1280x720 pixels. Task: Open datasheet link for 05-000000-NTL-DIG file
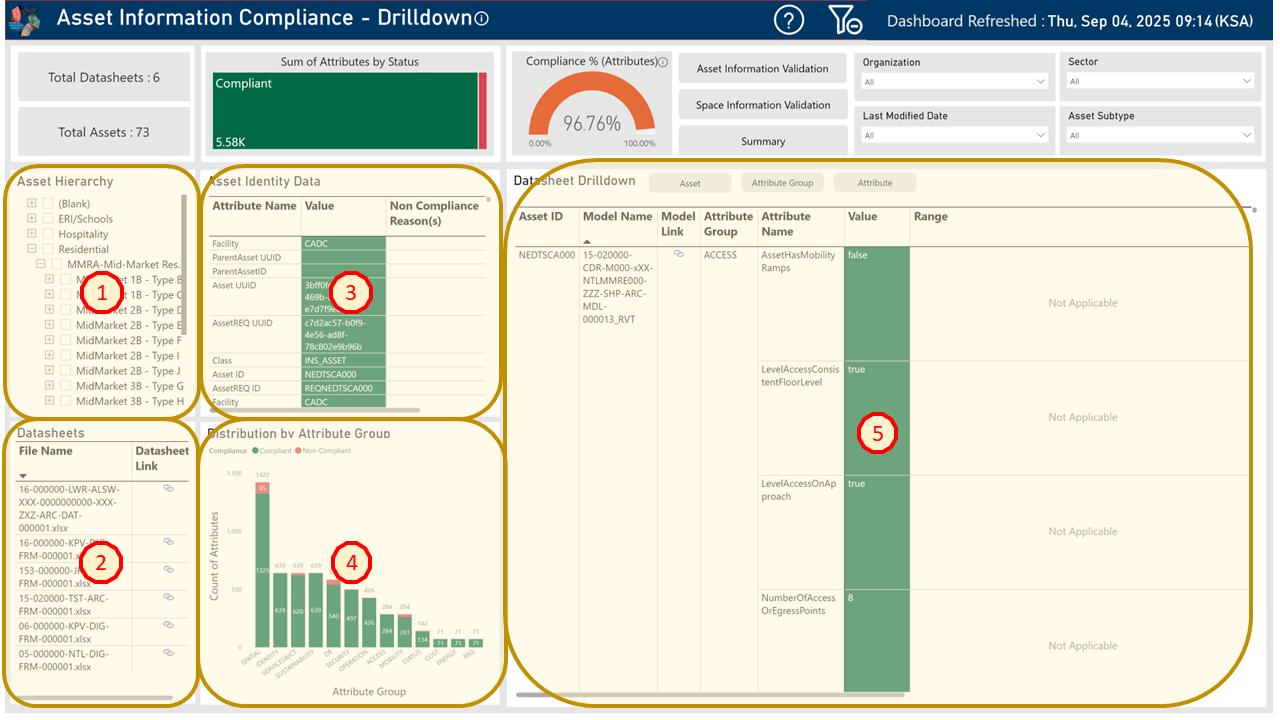pyautogui.click(x=169, y=652)
